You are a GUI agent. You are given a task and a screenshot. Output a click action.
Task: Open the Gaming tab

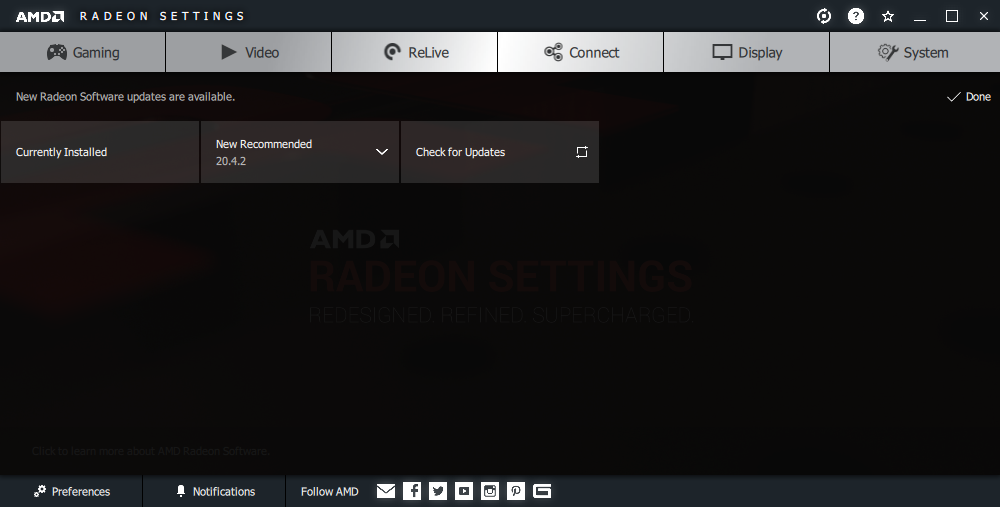83,52
